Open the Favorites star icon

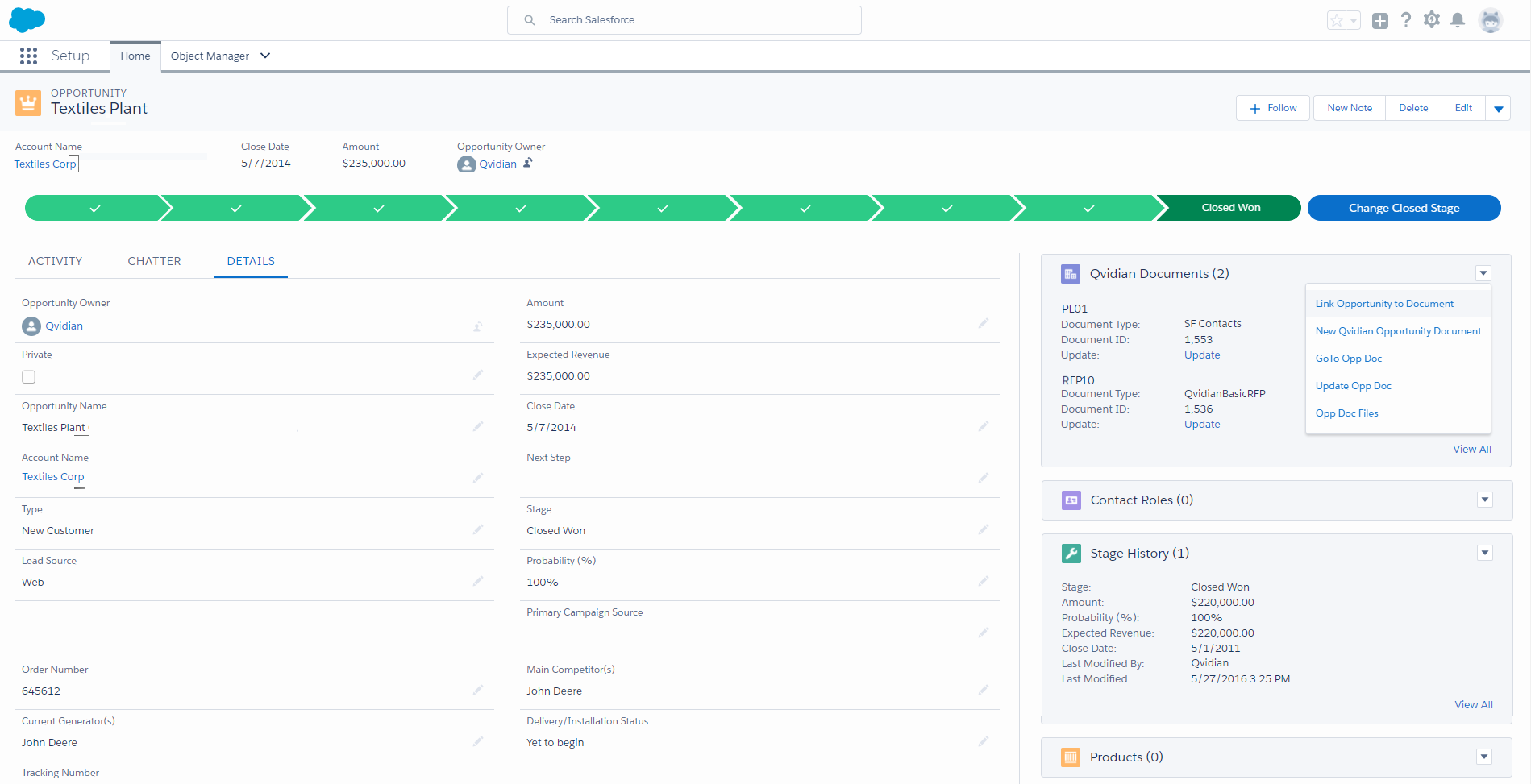1337,20
